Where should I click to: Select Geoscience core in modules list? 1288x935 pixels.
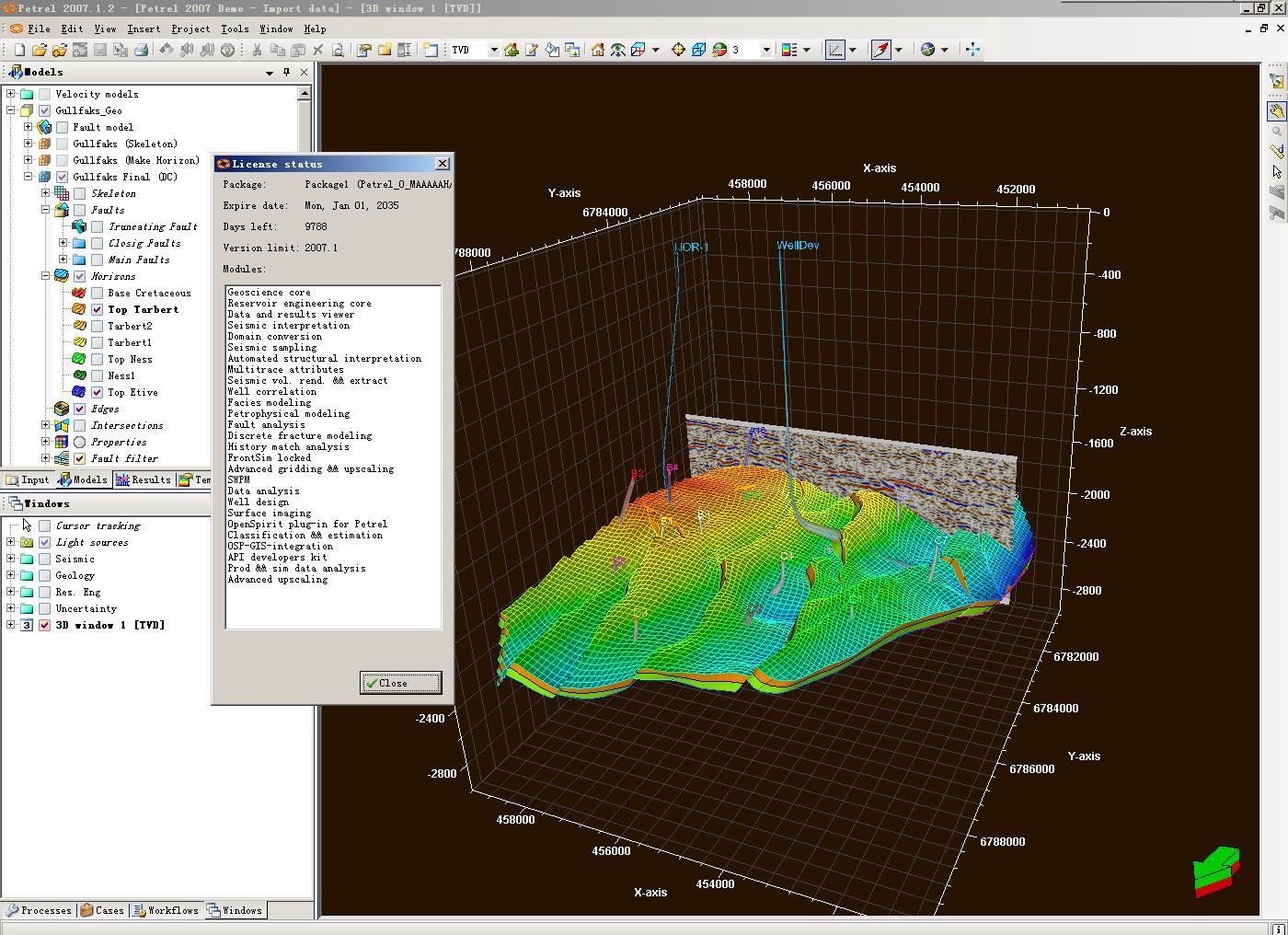point(269,293)
